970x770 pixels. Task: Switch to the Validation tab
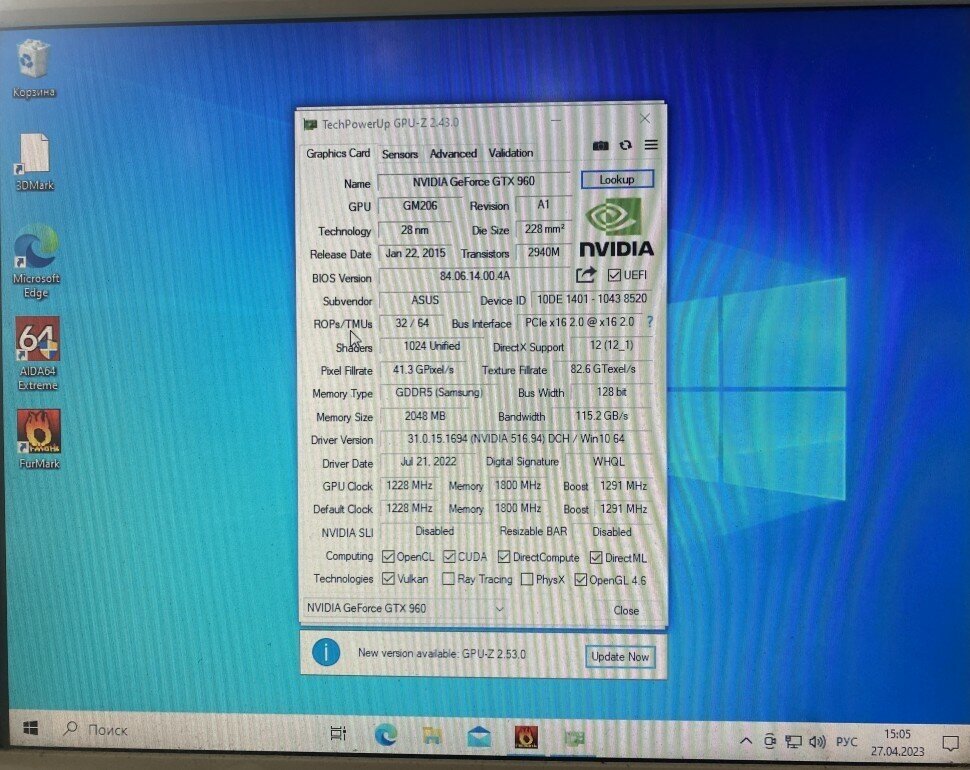pos(511,153)
